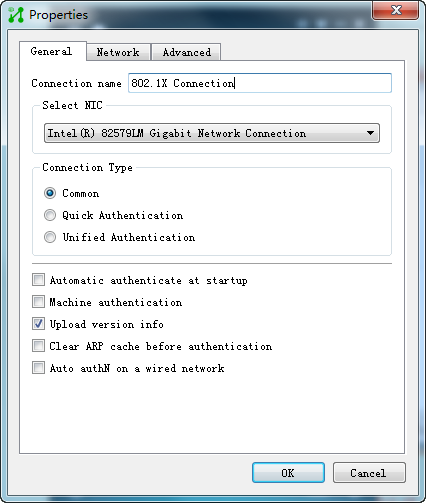Click into the Connection name field
The width and height of the screenshot is (426, 503).
pyautogui.click(x=260, y=83)
